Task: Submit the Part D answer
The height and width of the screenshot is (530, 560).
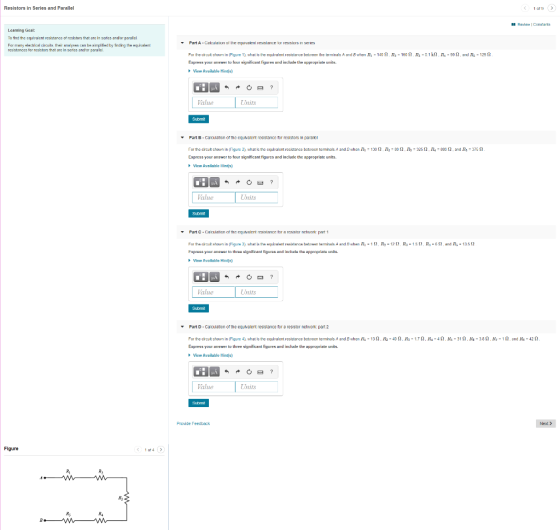Action: [x=199, y=403]
